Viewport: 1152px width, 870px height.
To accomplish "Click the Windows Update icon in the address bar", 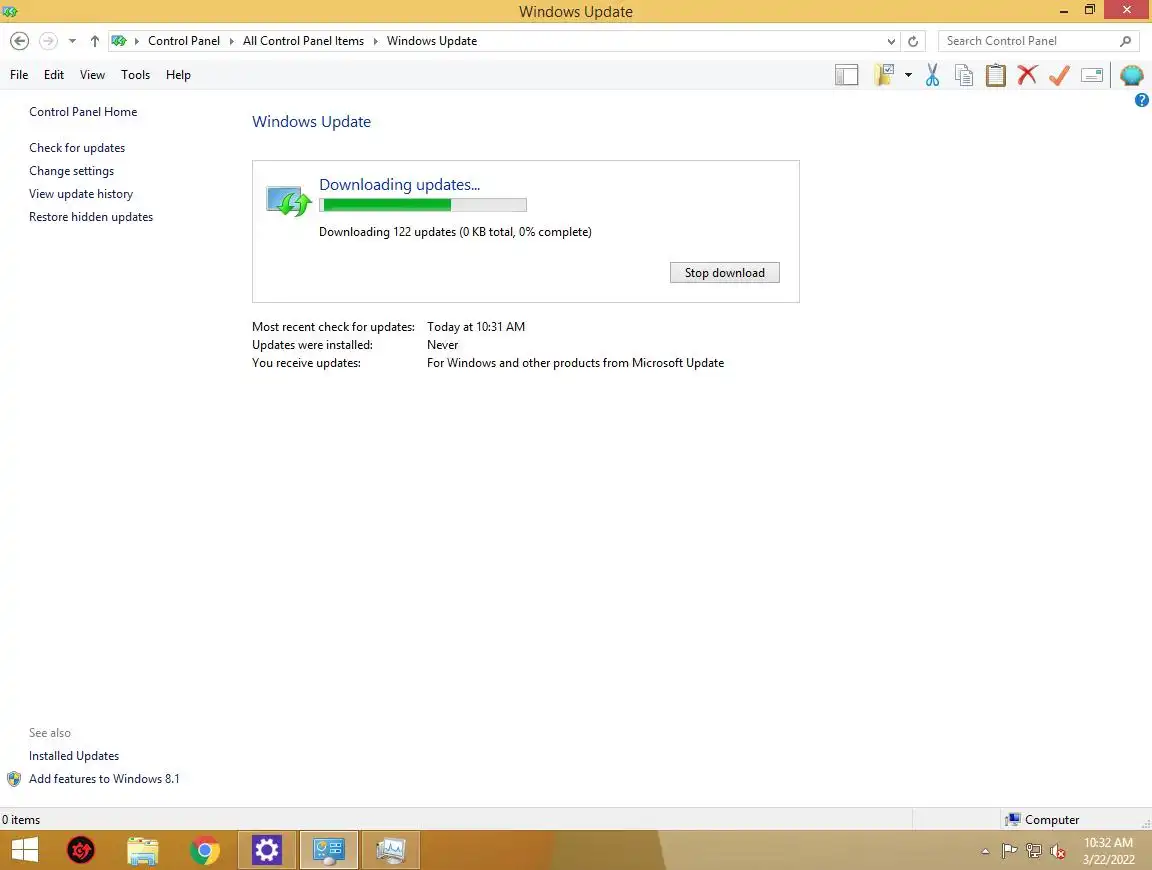I will [119, 41].
